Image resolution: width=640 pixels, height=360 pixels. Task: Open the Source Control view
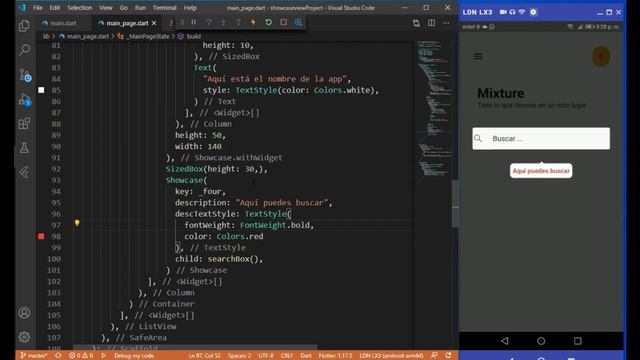[24, 75]
